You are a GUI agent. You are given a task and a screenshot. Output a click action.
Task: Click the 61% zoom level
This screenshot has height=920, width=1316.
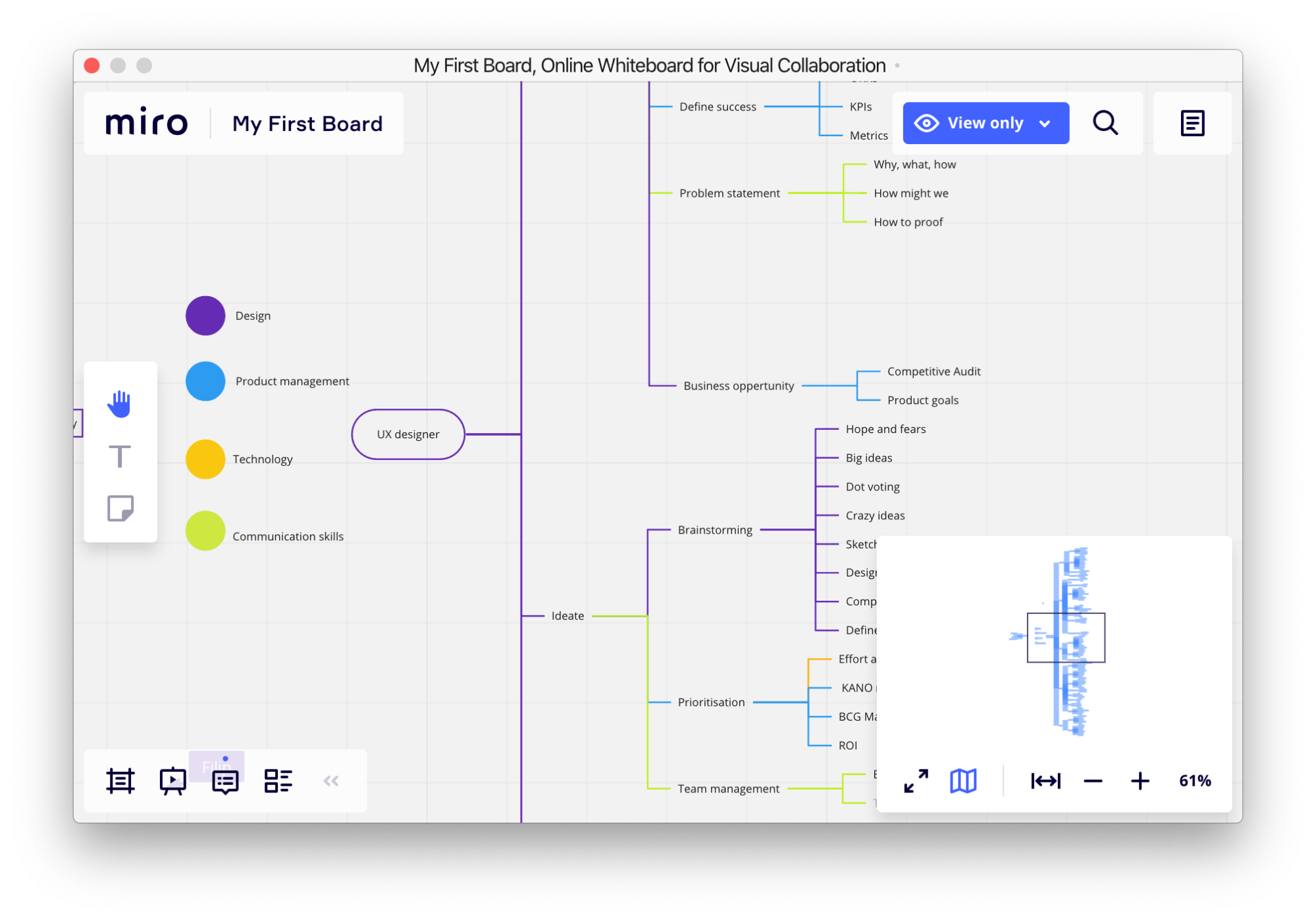[1195, 781]
